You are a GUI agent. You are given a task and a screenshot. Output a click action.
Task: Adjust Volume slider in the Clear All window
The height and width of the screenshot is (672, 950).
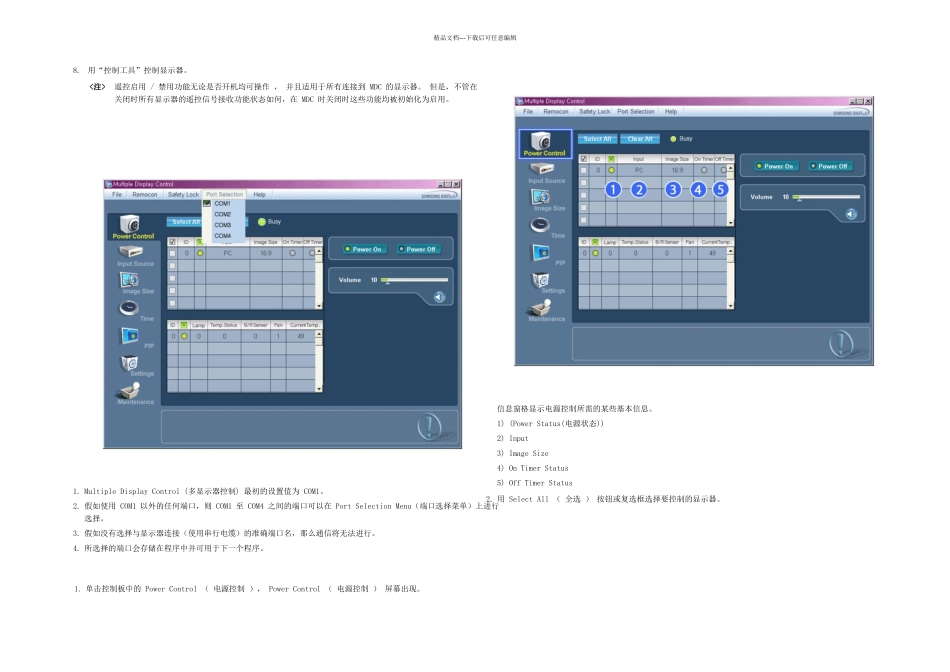[826, 197]
